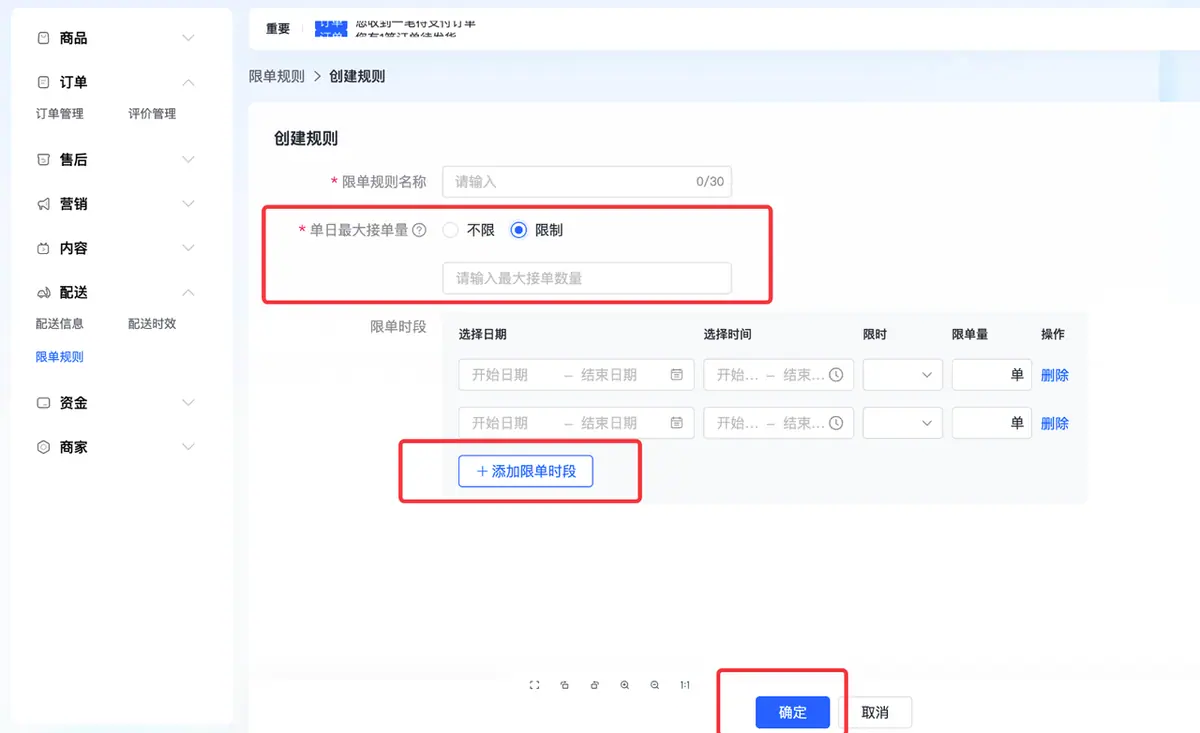Click 删除 in the second time slot row

click(x=1055, y=423)
